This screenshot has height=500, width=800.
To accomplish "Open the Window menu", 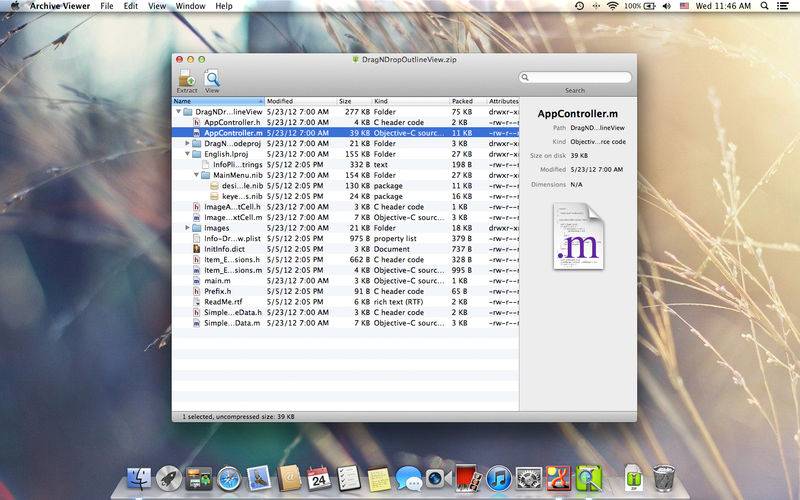I will coord(190,6).
